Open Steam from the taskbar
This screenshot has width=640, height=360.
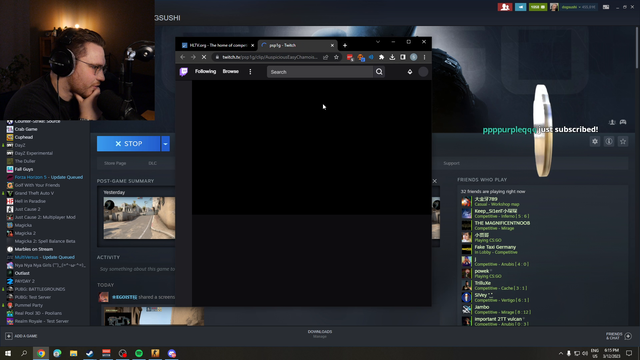(90, 353)
